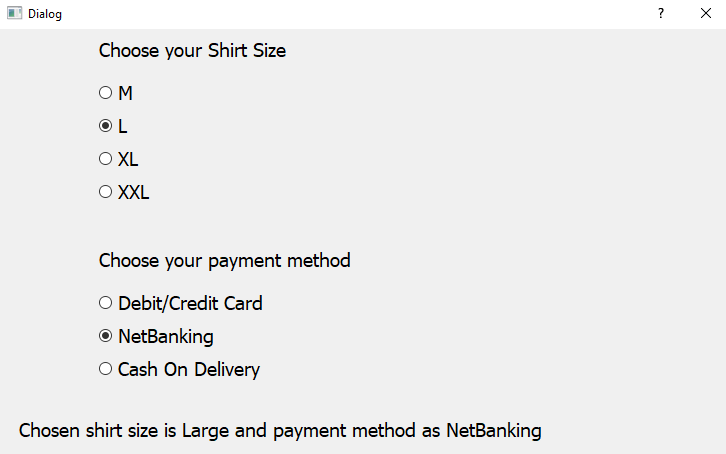Screen dimensions: 726x454
Task: Select Cash On Delivery payment option
Action: 179,369
